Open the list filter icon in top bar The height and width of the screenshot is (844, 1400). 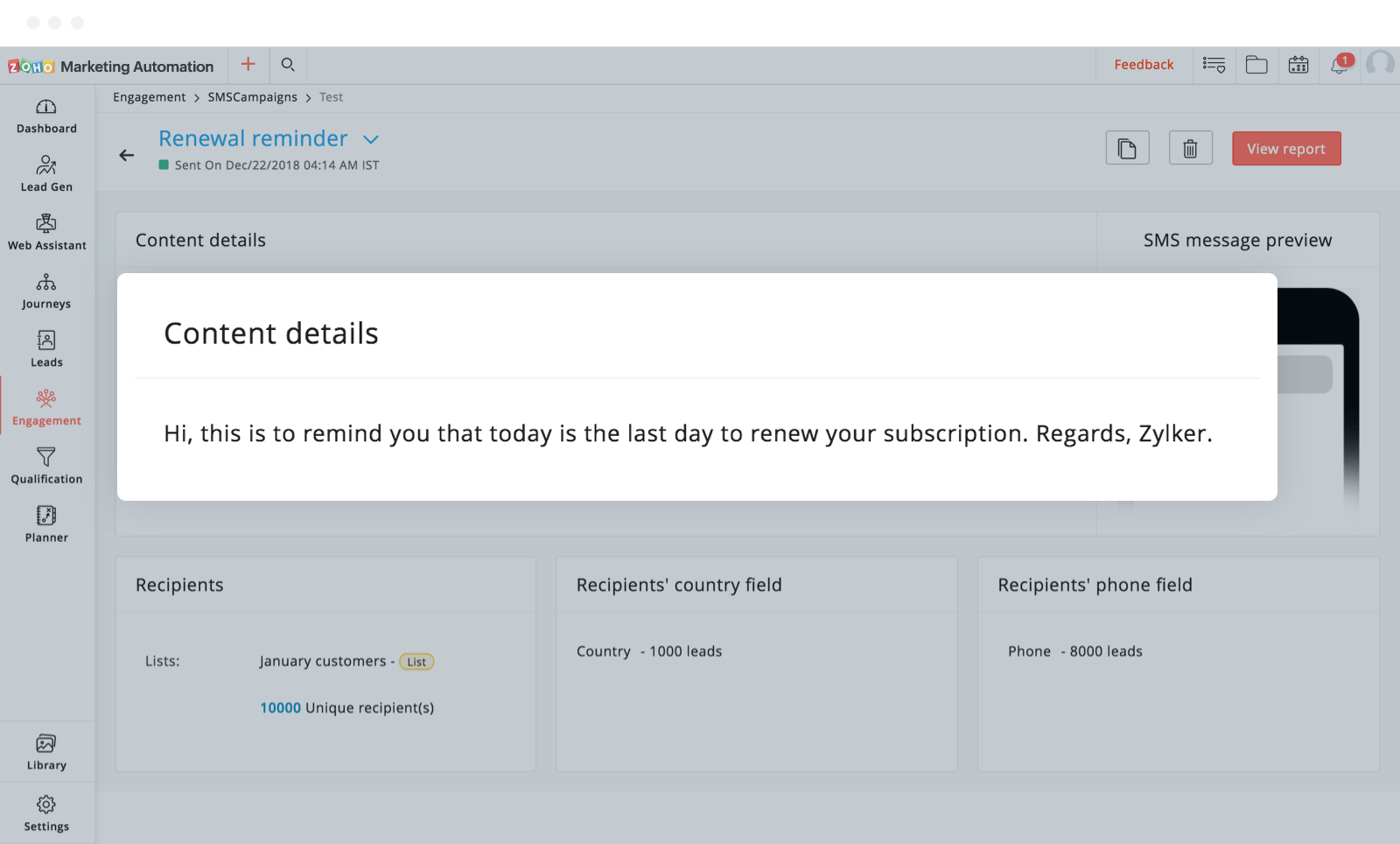pyautogui.click(x=1214, y=65)
